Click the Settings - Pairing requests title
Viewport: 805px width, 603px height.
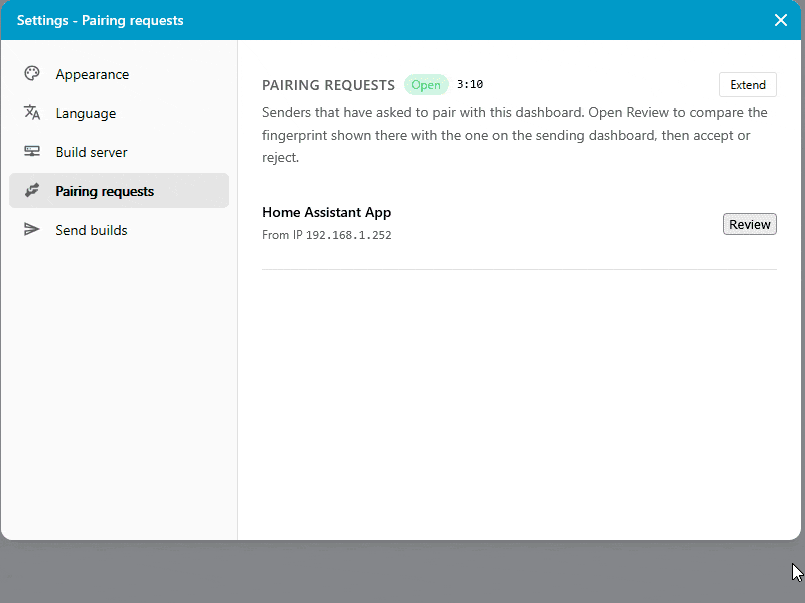coord(100,21)
